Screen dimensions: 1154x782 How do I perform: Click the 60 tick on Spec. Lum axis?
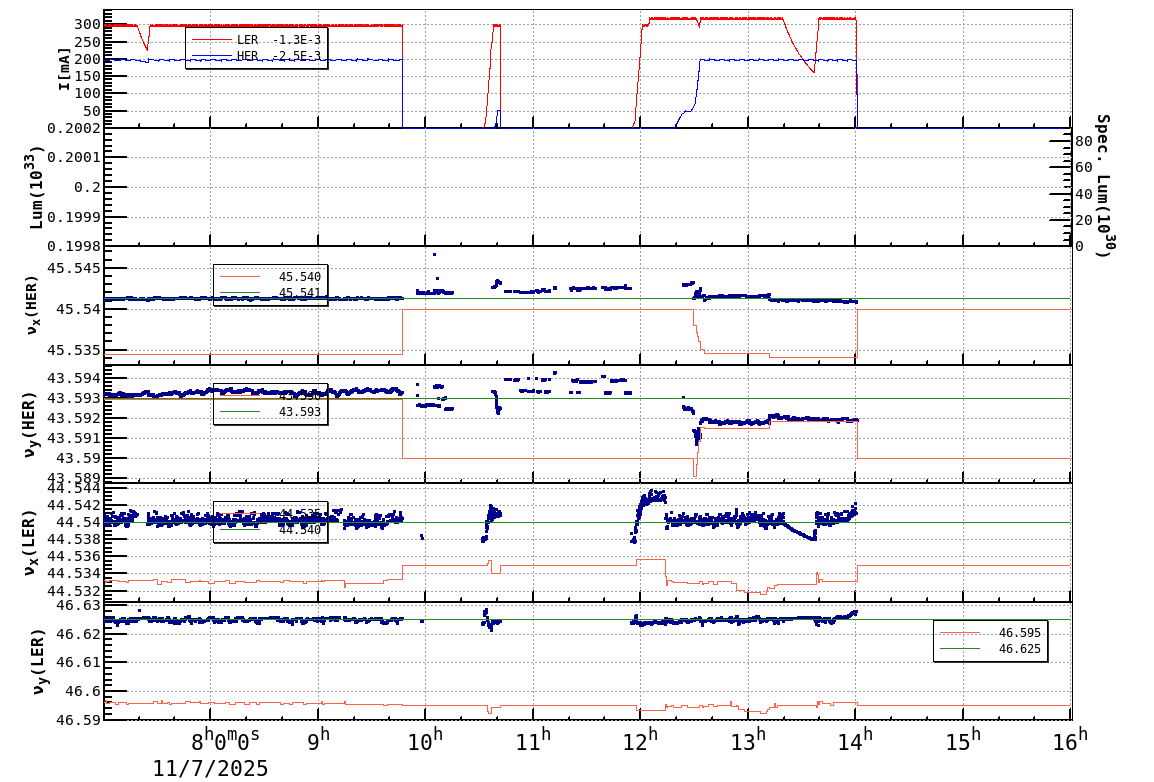click(1083, 168)
